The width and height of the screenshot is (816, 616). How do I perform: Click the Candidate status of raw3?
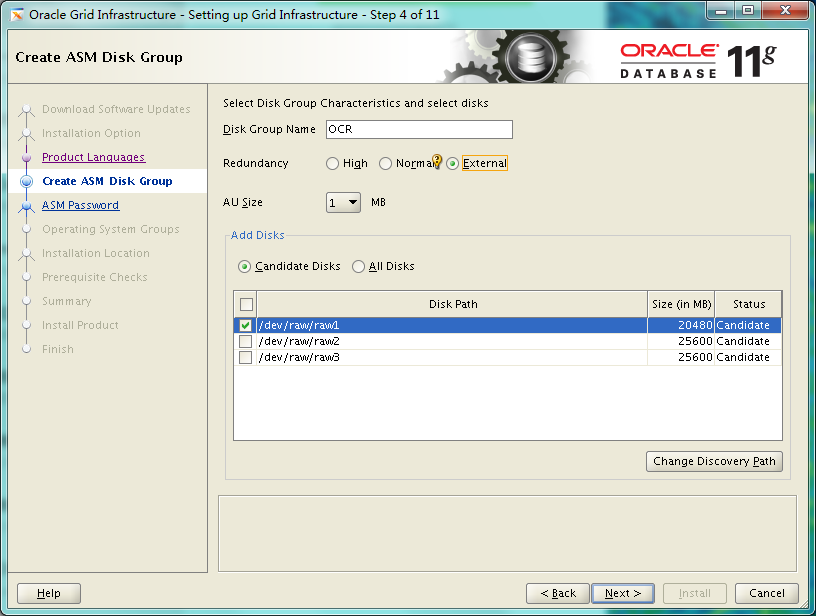click(x=748, y=358)
